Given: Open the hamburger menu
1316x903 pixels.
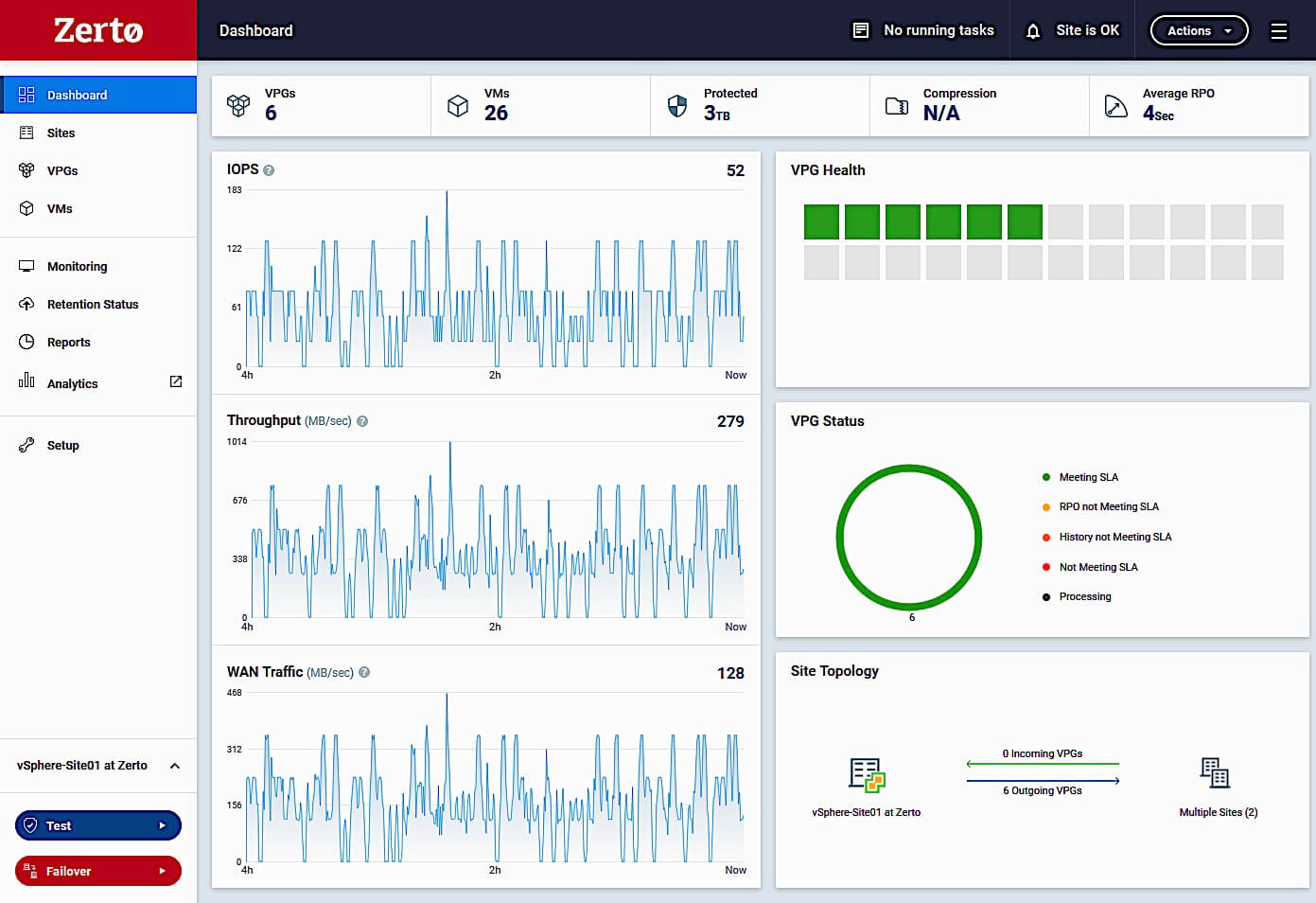Looking at the screenshot, I should [x=1279, y=31].
